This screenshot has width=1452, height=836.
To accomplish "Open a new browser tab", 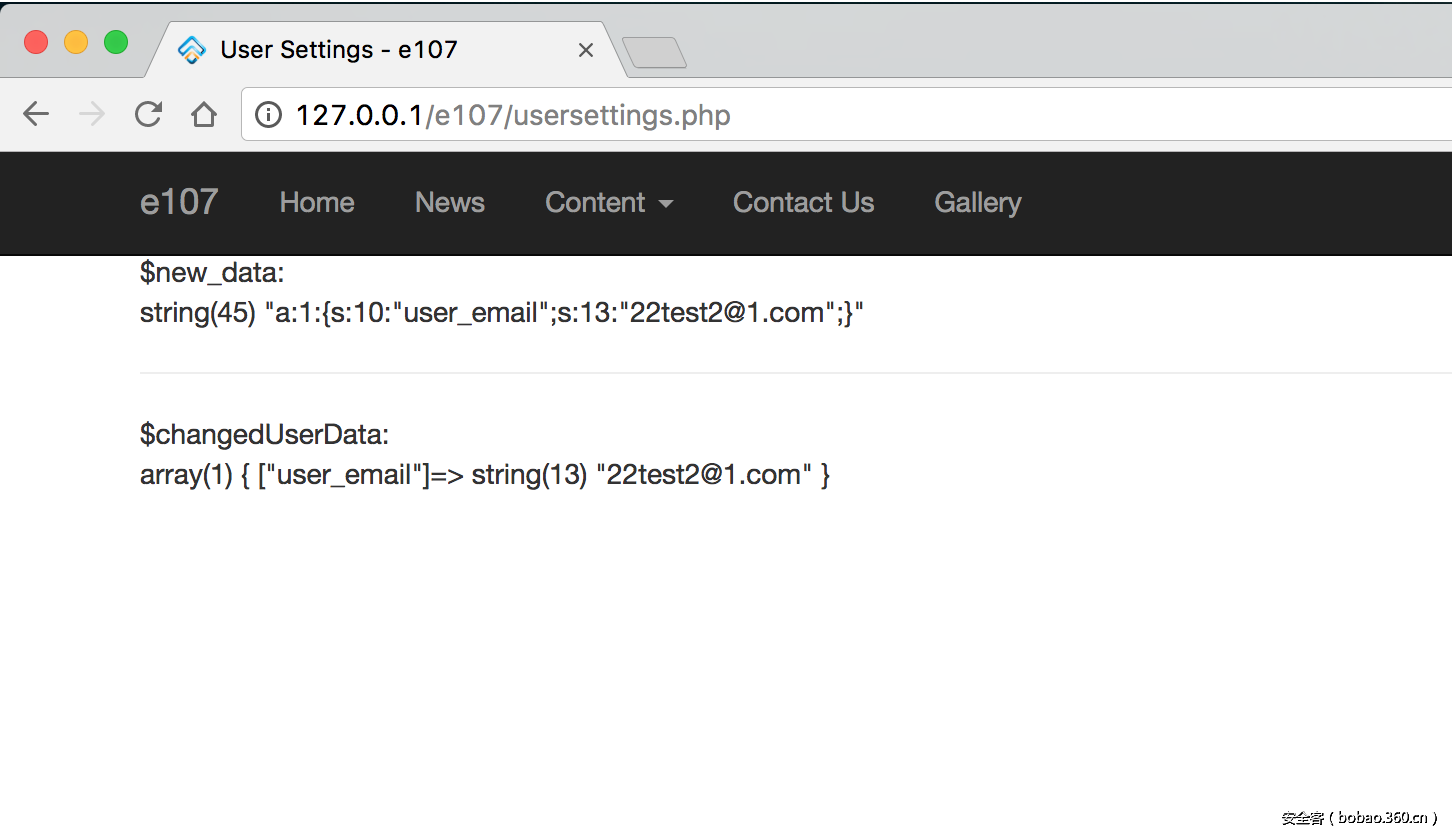I will coord(654,52).
